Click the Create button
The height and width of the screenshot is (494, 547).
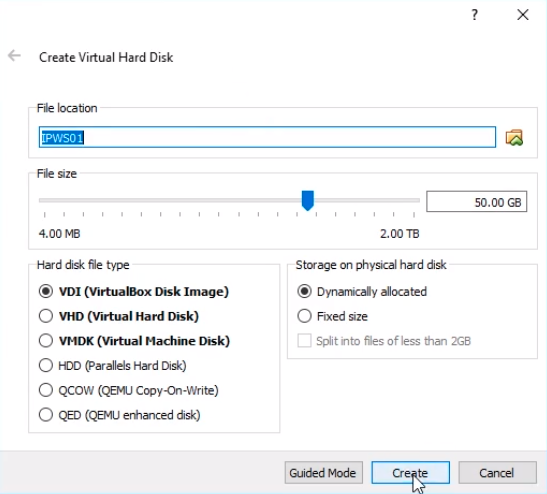point(410,473)
